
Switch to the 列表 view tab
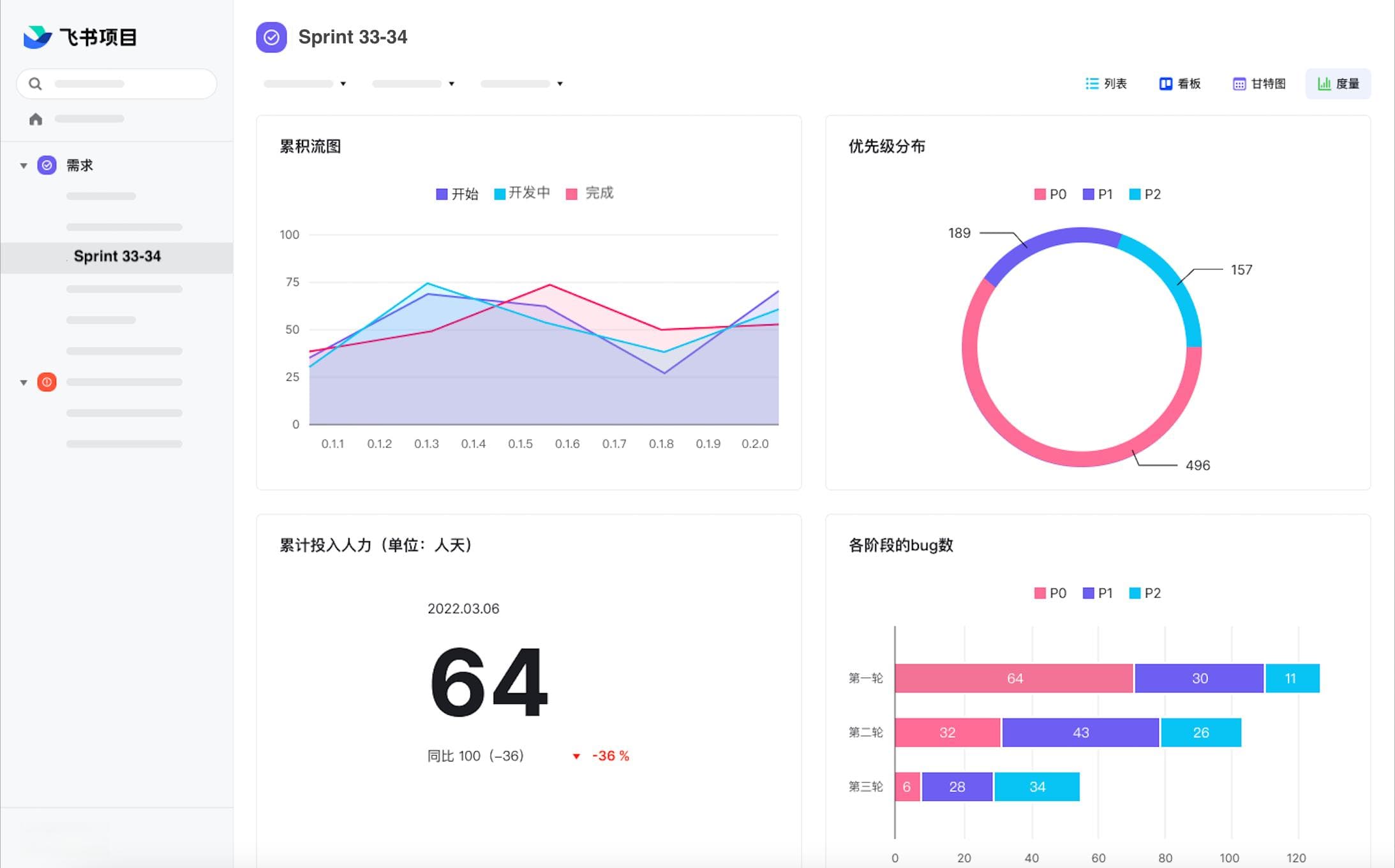click(x=1106, y=84)
